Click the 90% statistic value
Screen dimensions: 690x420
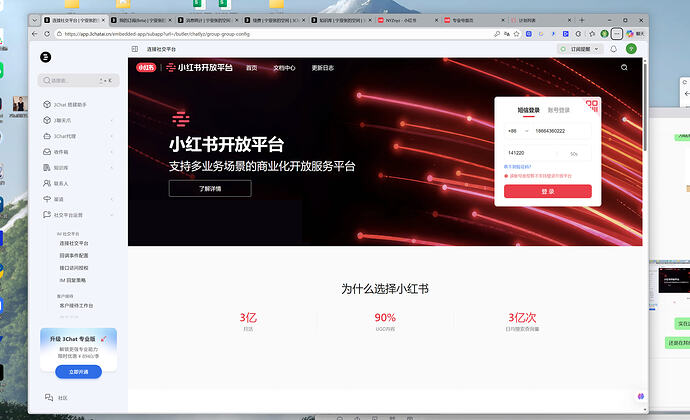[x=385, y=317]
